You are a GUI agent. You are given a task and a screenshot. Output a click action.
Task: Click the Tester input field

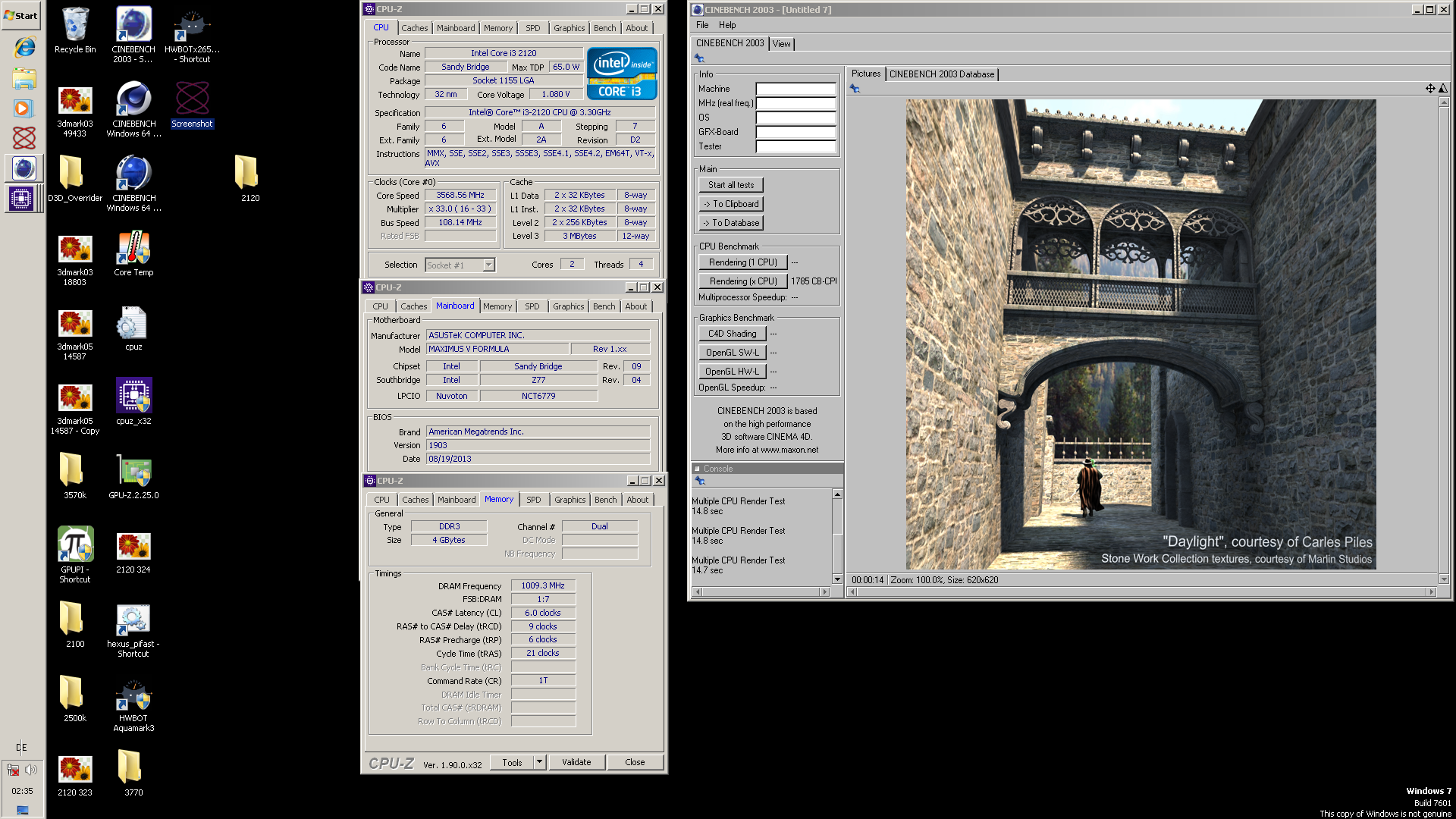[x=795, y=146]
